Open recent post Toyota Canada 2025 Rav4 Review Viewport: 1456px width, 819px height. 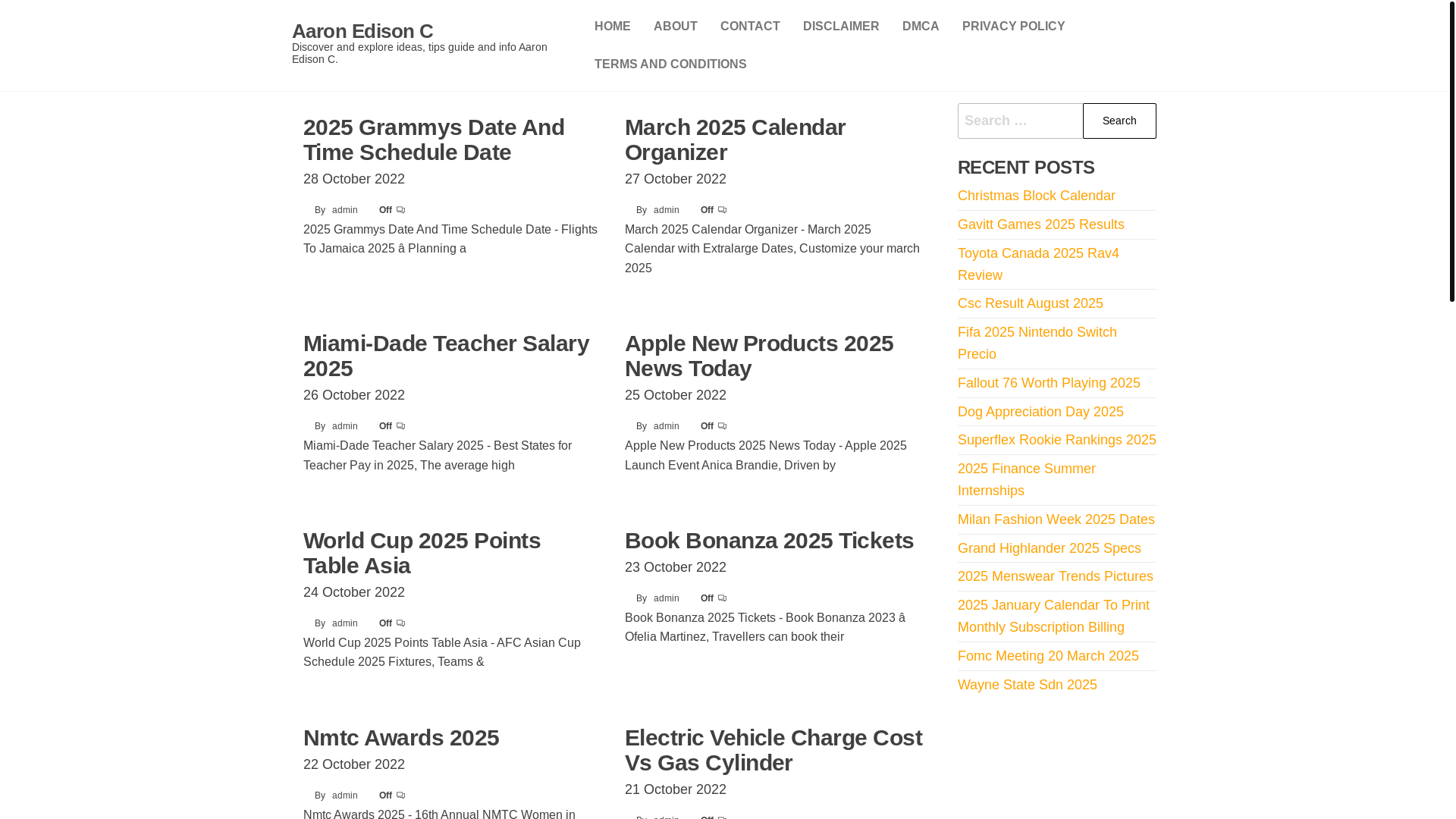[1038, 264]
